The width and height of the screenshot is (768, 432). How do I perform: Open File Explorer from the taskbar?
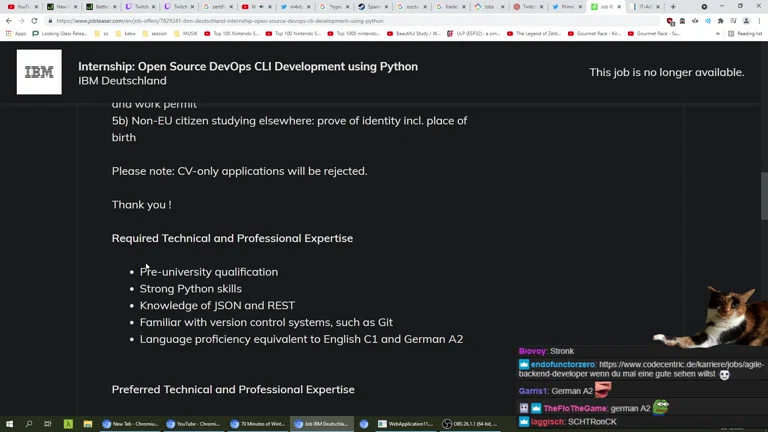(x=87, y=424)
